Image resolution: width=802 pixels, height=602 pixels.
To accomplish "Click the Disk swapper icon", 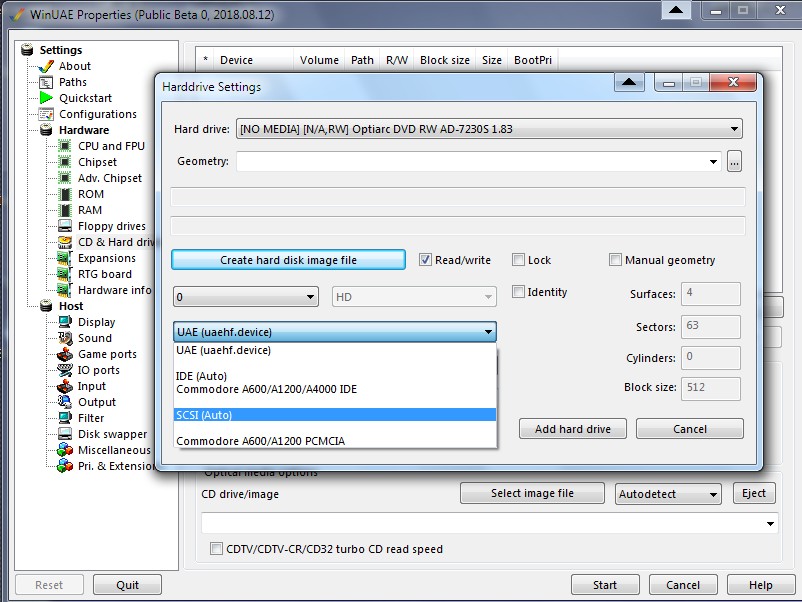I will [x=65, y=434].
